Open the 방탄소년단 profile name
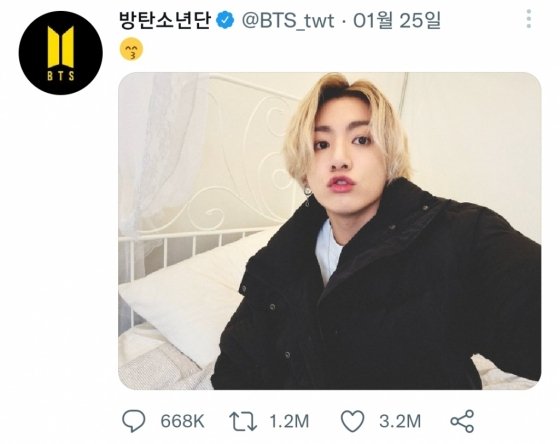 coord(165,20)
